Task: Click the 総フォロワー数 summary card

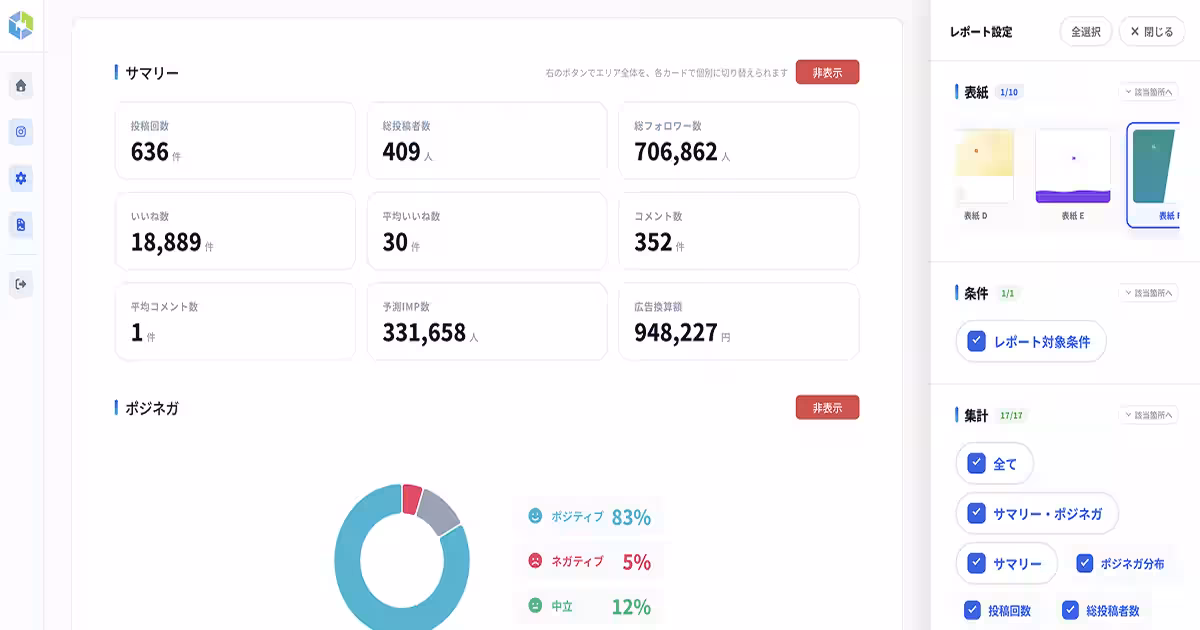Action: point(738,141)
